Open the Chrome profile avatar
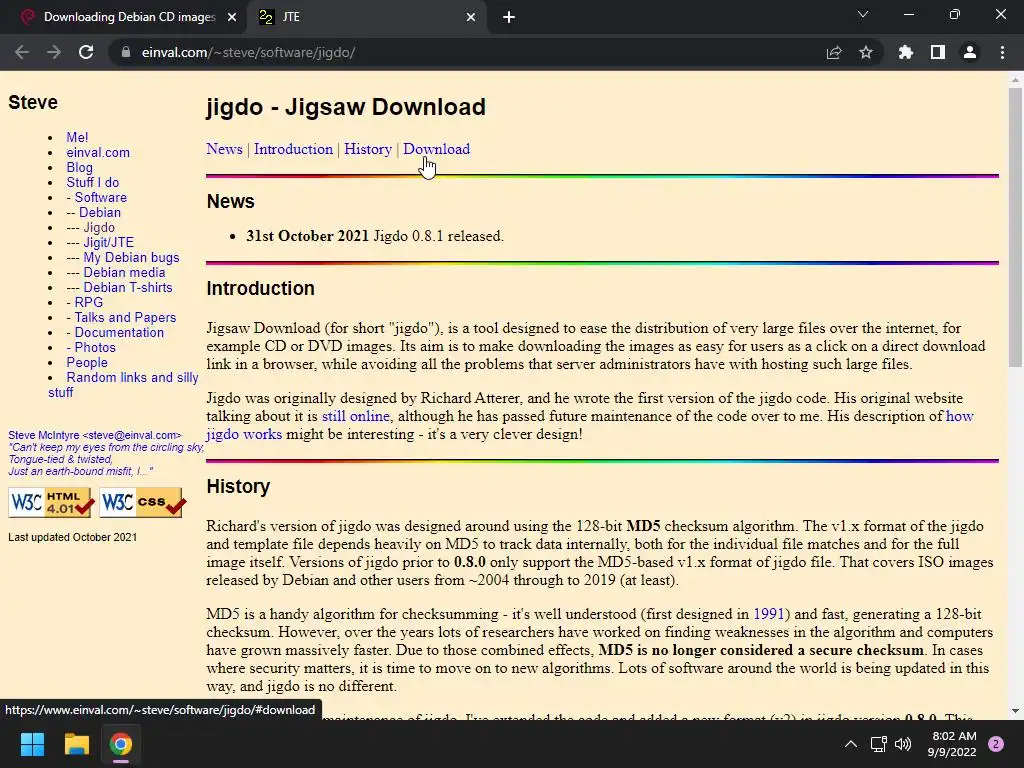Viewport: 1024px width, 768px height. pos(970,52)
